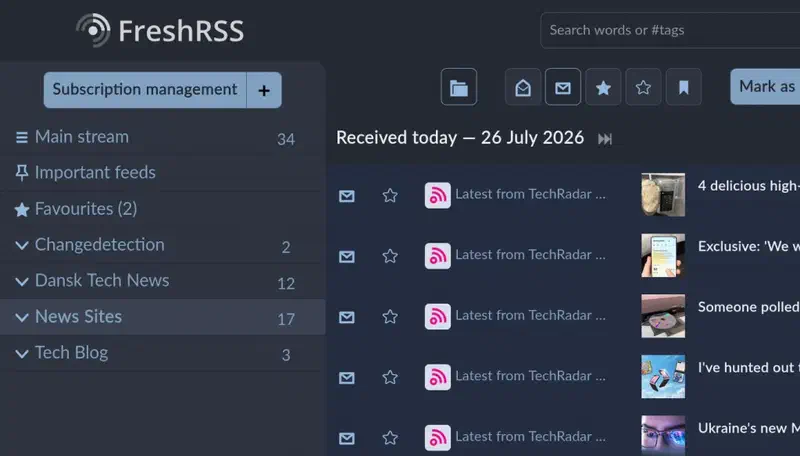Viewport: 800px width, 456px height.
Task: Star the 'I've hunted out' article
Action: click(390, 377)
